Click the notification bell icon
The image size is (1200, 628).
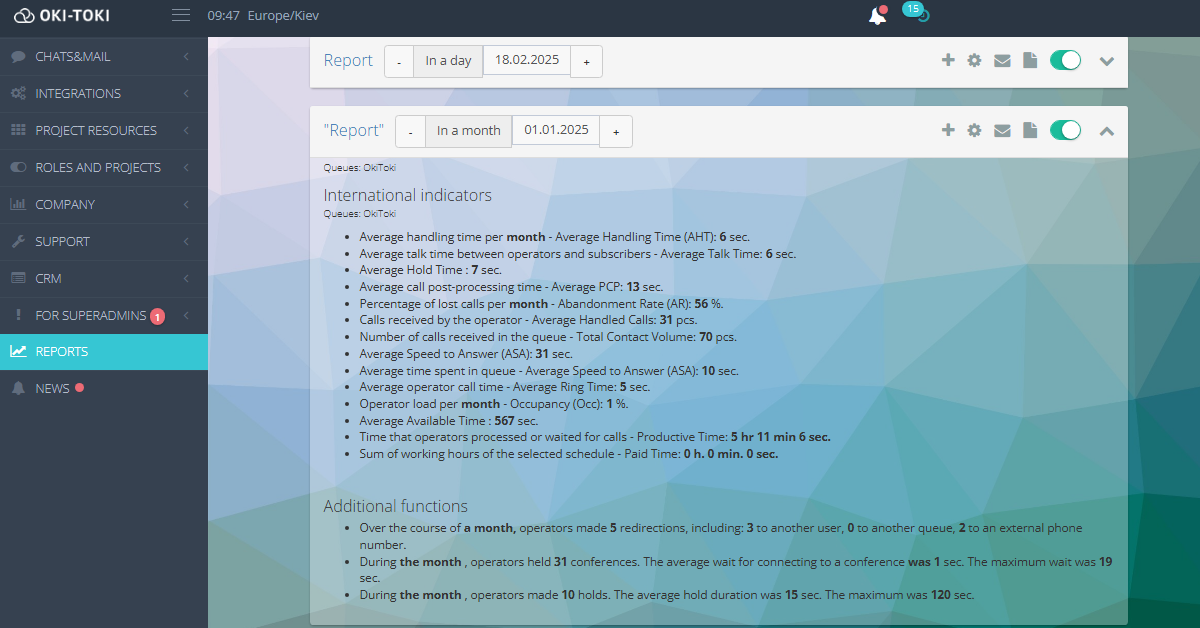point(877,16)
